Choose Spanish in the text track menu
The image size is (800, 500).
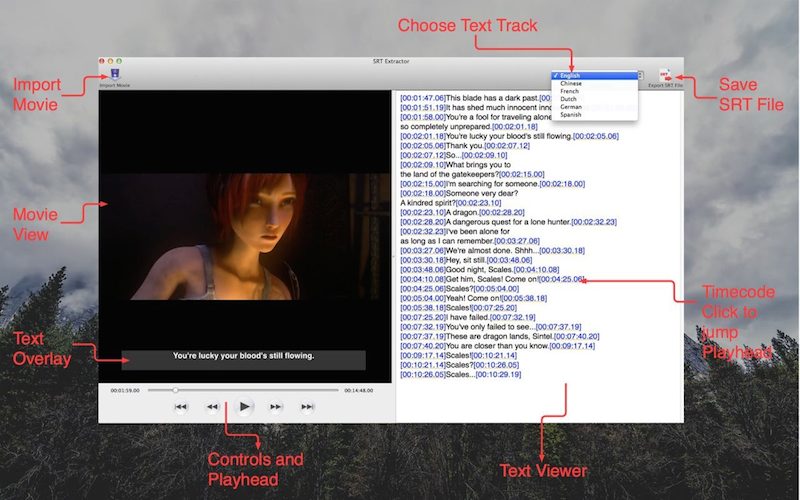click(594, 115)
